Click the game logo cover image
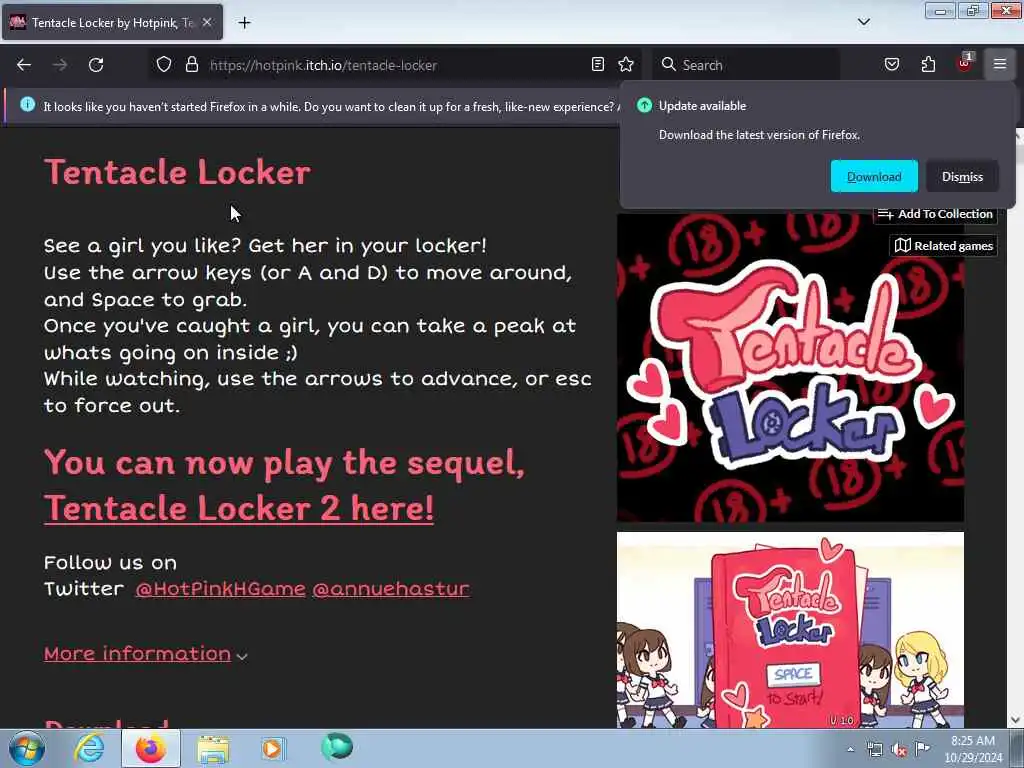 tap(790, 367)
